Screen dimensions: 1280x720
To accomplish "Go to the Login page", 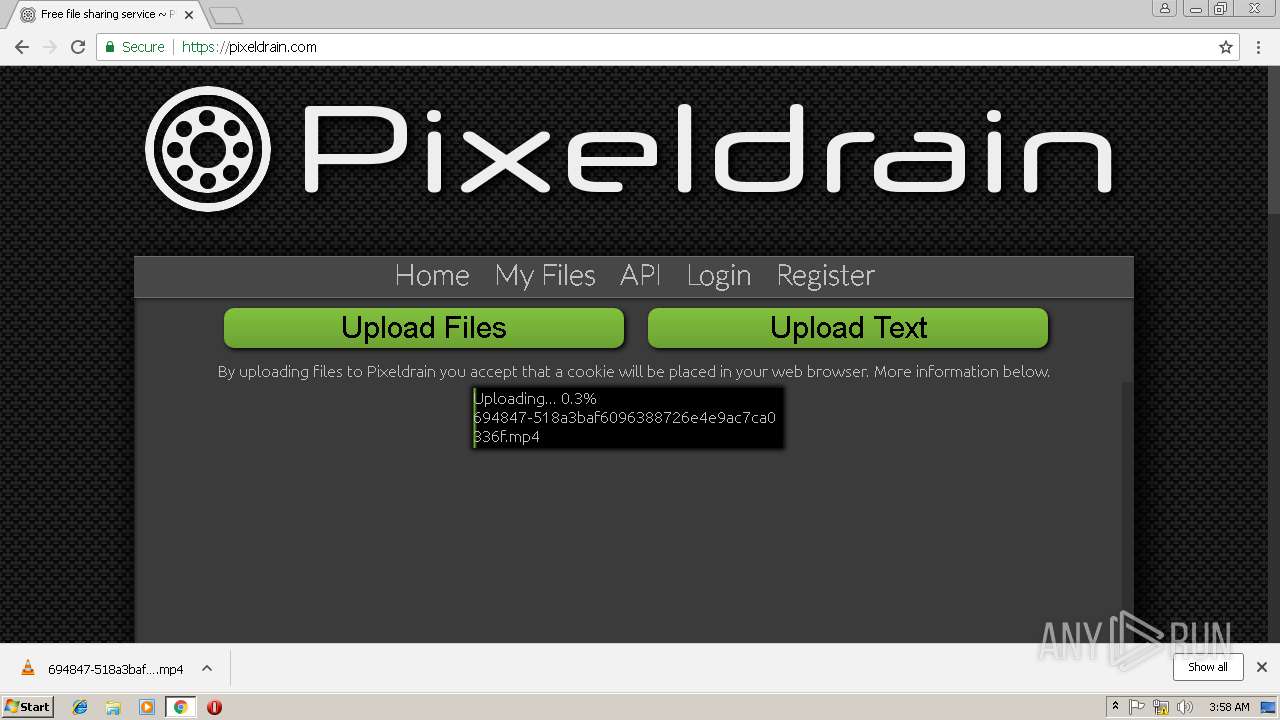I will pyautogui.click(x=719, y=275).
